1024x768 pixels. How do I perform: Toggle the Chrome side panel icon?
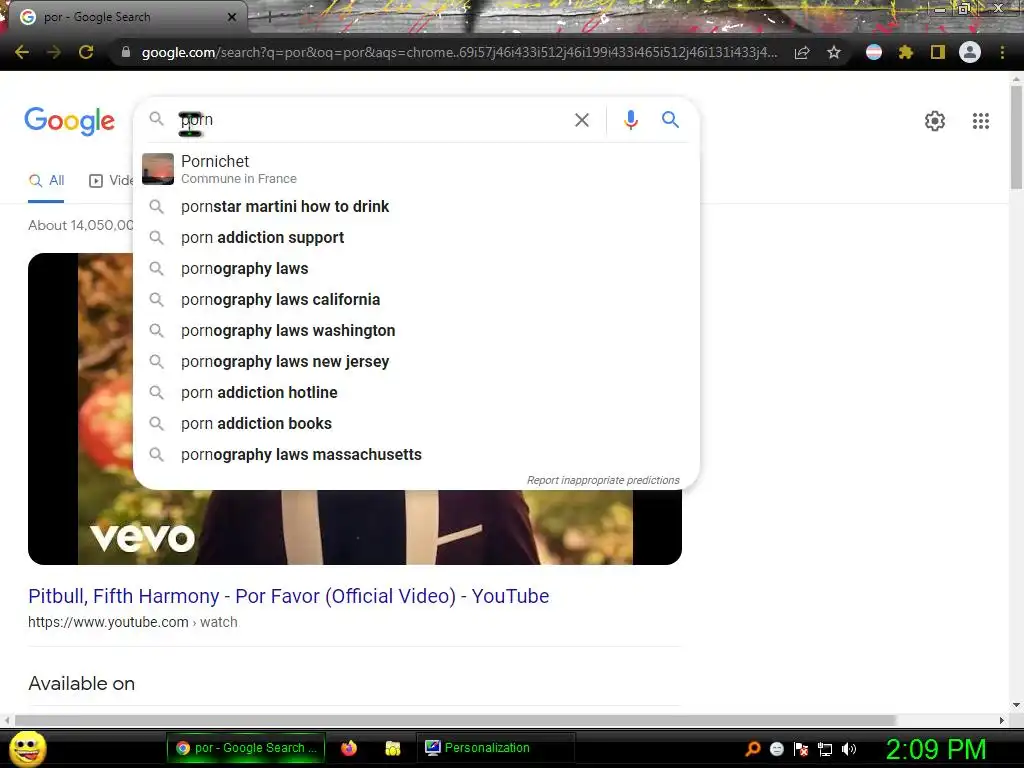click(938, 52)
